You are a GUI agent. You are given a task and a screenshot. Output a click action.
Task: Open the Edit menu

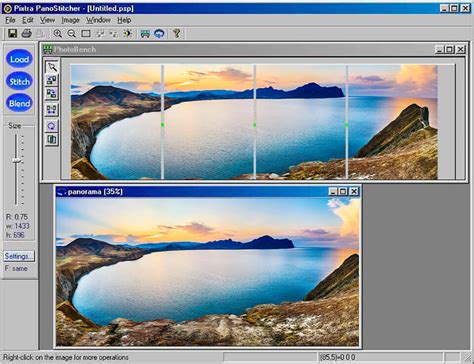[x=28, y=20]
